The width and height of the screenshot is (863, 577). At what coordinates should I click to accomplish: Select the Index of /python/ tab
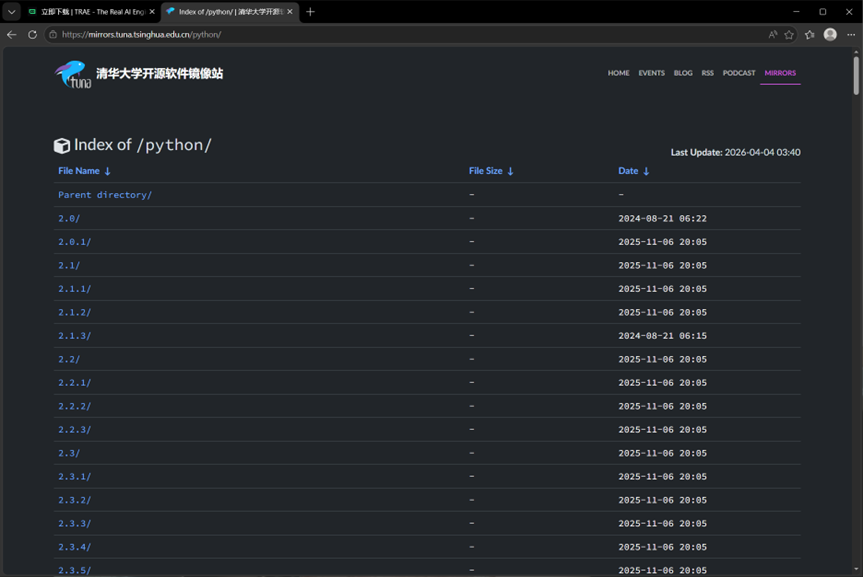click(230, 12)
